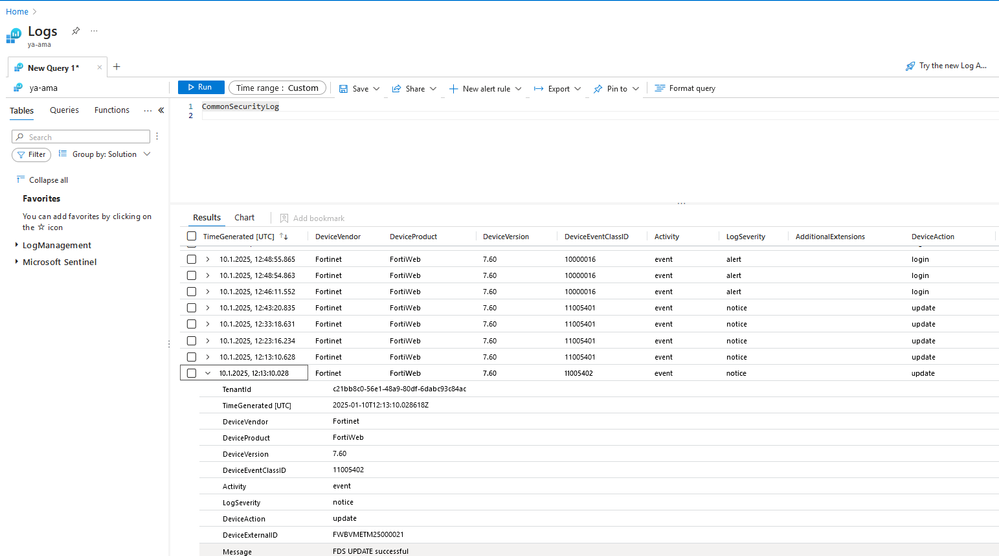Click the Share icon in toolbar

[397, 89]
